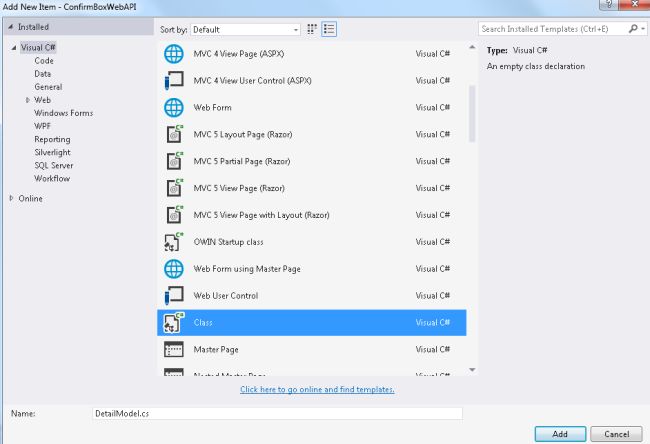650x444 pixels.
Task: Click the search magnifier icon
Action: 633,29
